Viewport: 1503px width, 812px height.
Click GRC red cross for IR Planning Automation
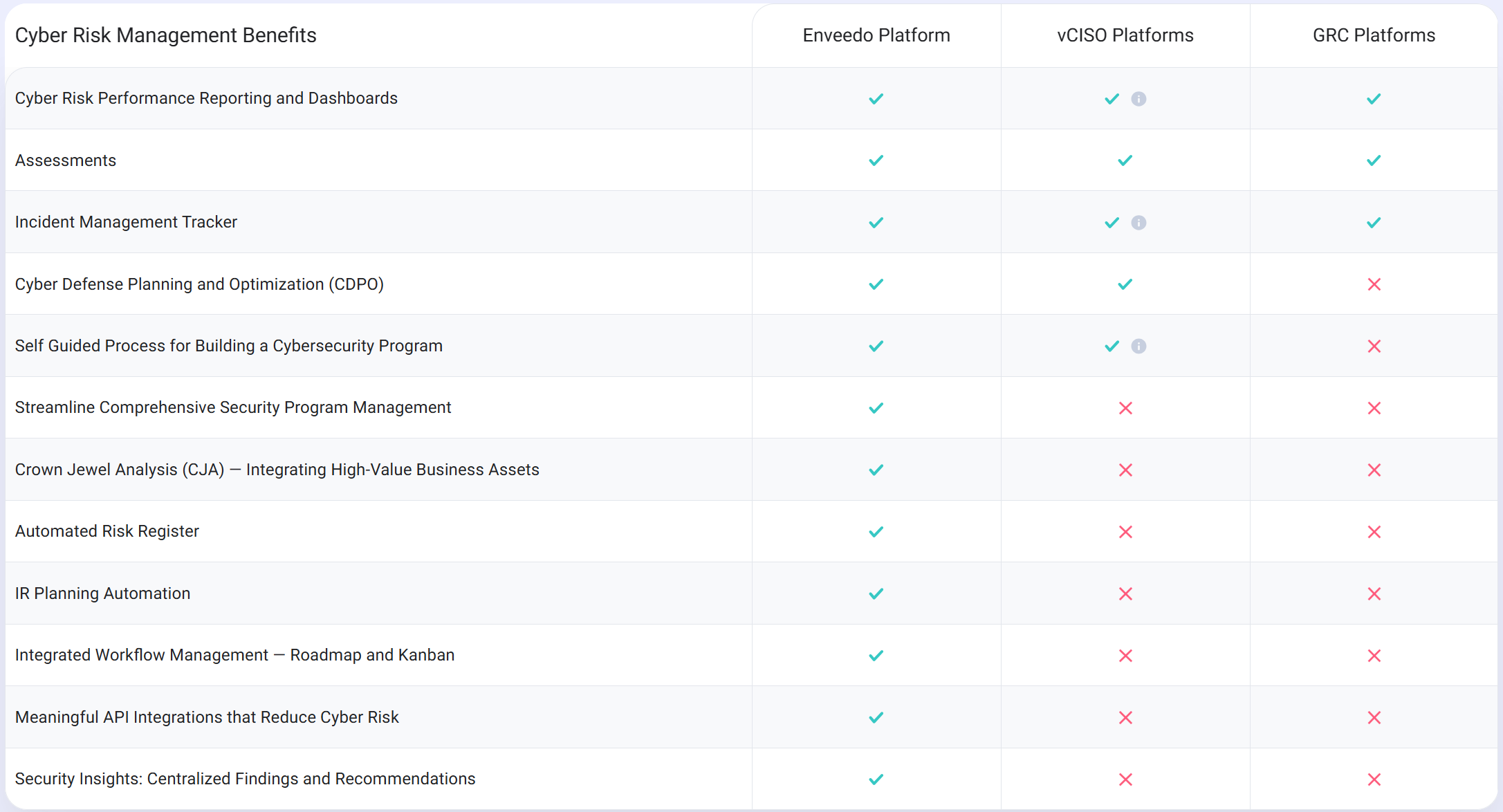1374,593
